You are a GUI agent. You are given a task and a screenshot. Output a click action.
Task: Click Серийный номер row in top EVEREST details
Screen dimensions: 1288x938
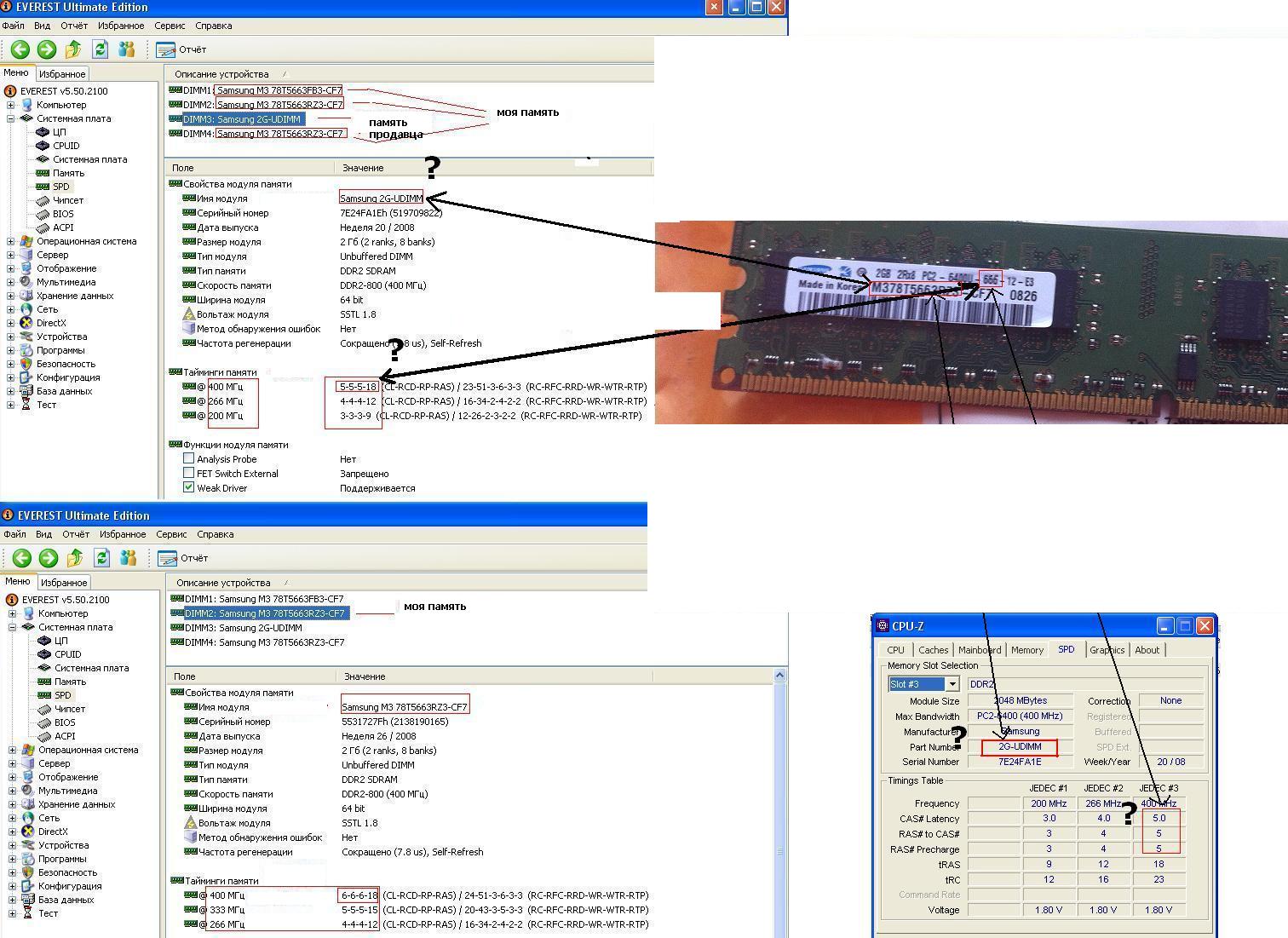point(313,213)
